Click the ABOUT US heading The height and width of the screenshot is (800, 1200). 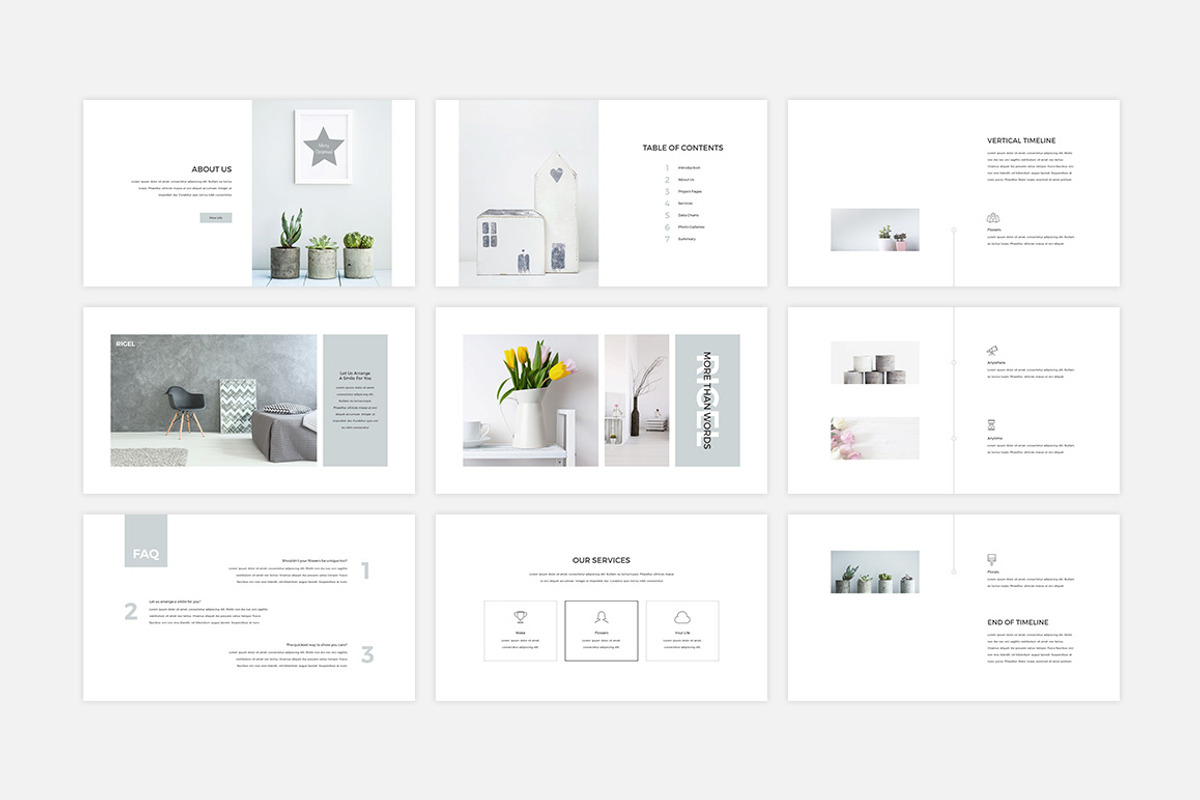click(x=212, y=169)
